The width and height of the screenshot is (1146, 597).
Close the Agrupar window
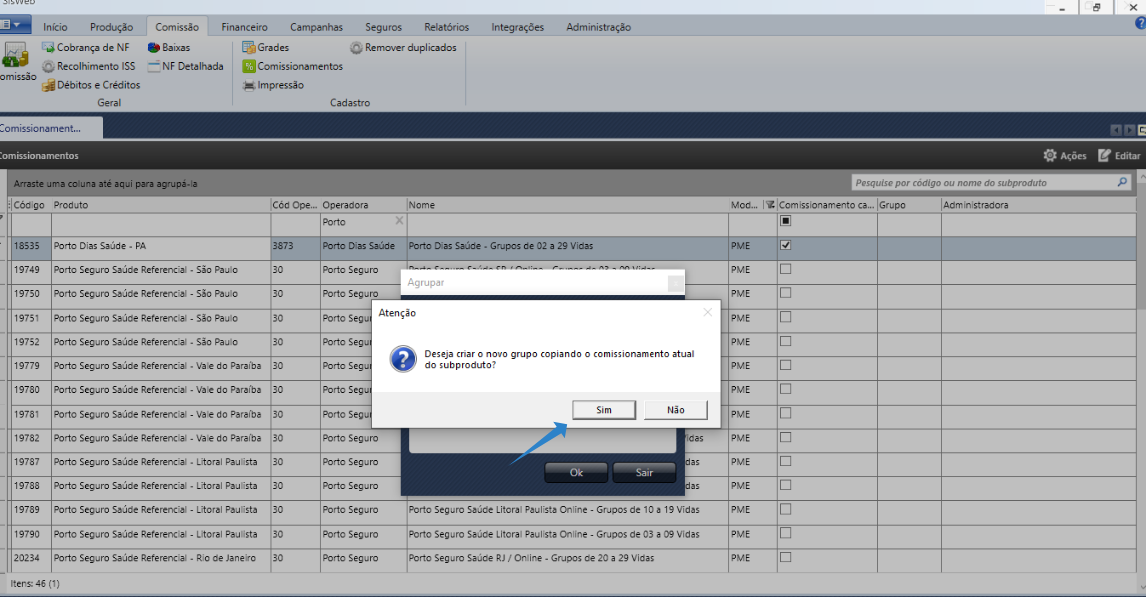pos(676,283)
